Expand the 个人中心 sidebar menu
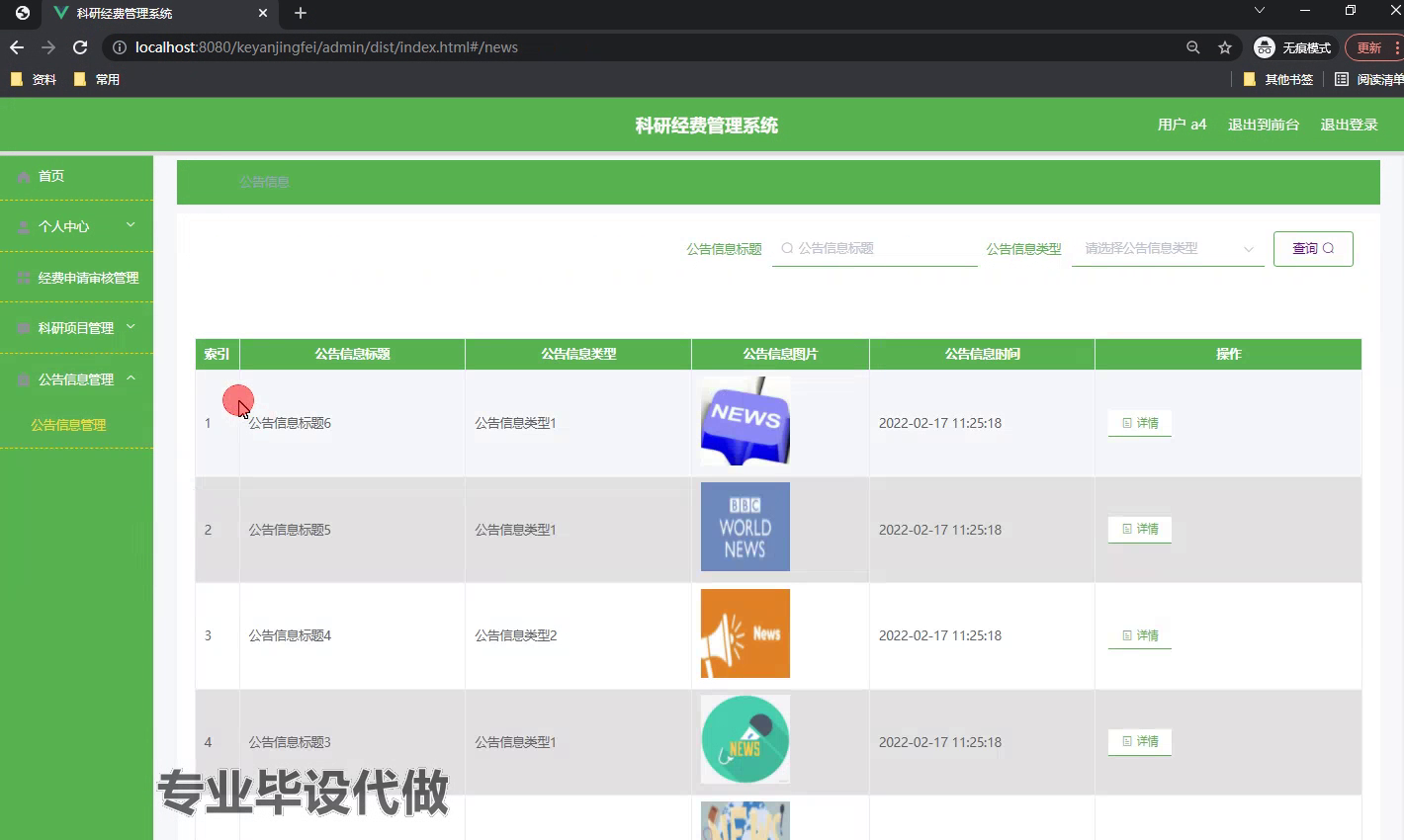Image resolution: width=1404 pixels, height=840 pixels. (x=76, y=226)
